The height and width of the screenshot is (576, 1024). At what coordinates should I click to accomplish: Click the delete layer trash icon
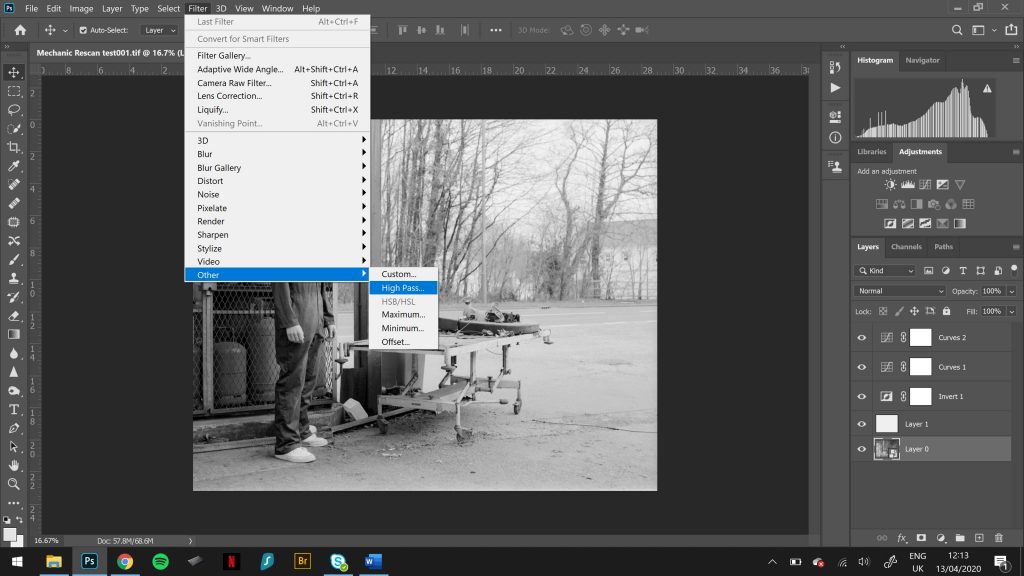tap(998, 538)
